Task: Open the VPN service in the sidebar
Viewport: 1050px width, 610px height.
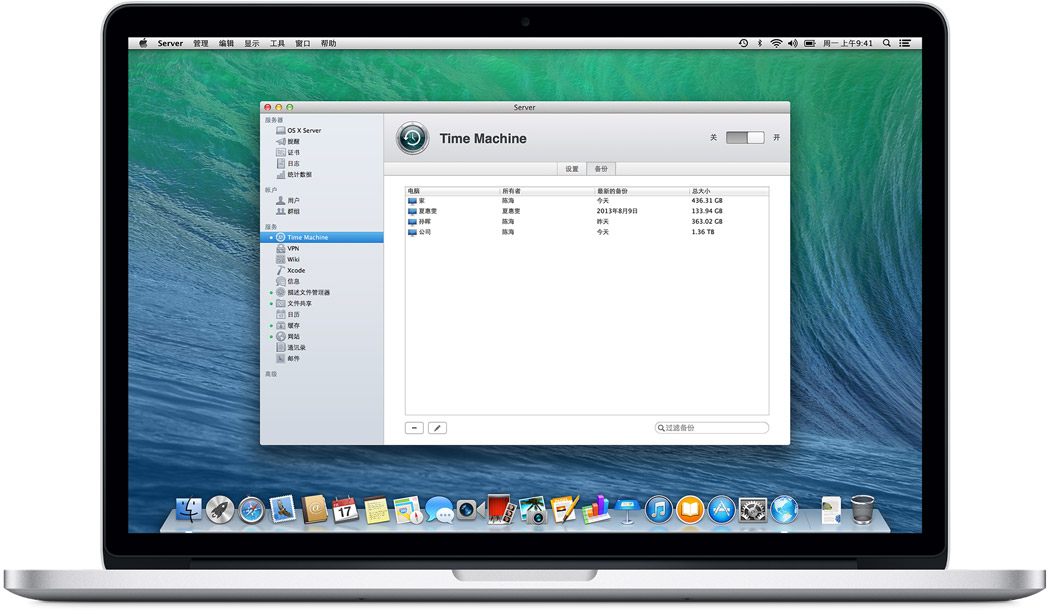Action: point(288,248)
